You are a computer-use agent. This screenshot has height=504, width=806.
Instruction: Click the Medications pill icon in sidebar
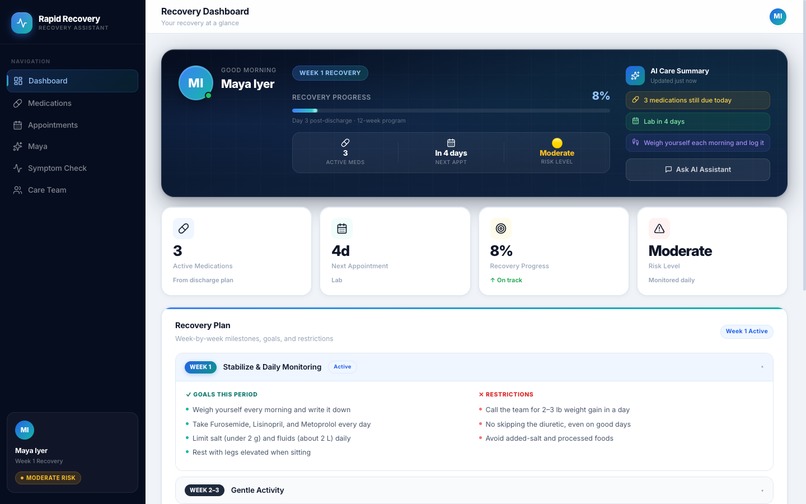pos(17,103)
